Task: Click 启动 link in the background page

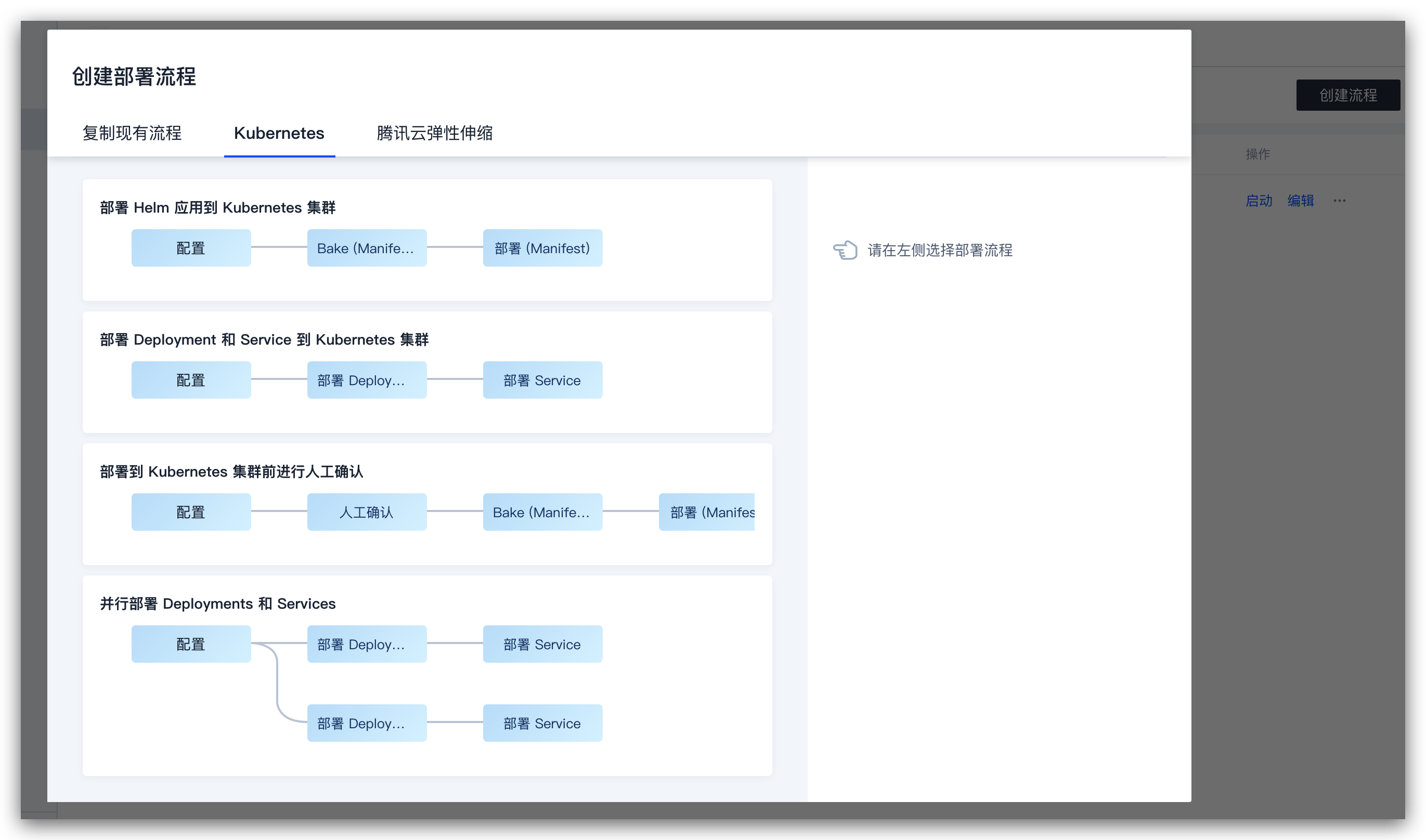Action: pos(1259,200)
